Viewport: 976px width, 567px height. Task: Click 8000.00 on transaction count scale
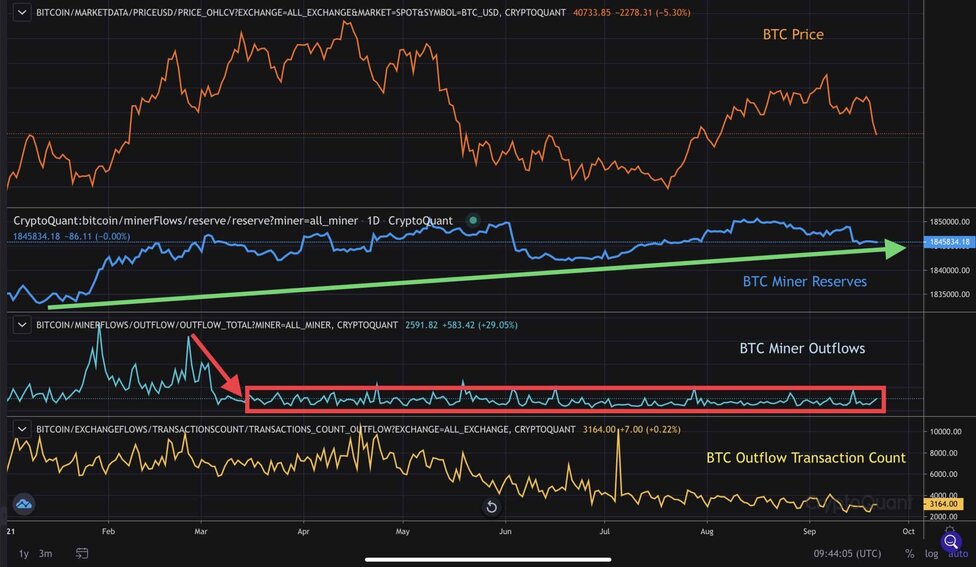click(x=944, y=453)
